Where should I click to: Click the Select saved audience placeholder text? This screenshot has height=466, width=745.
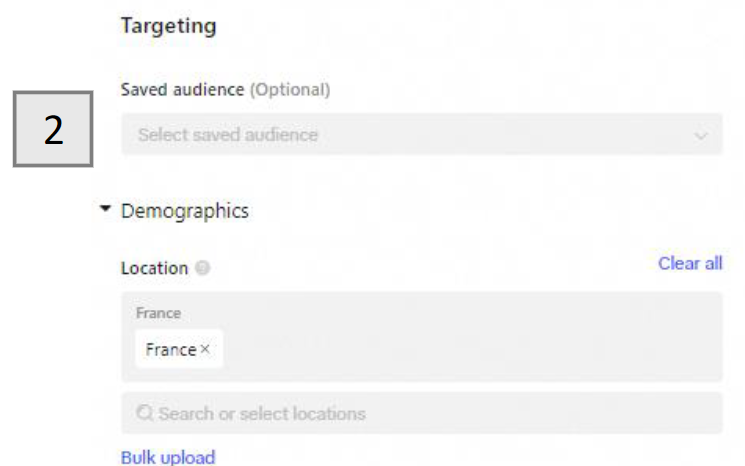click(x=228, y=135)
